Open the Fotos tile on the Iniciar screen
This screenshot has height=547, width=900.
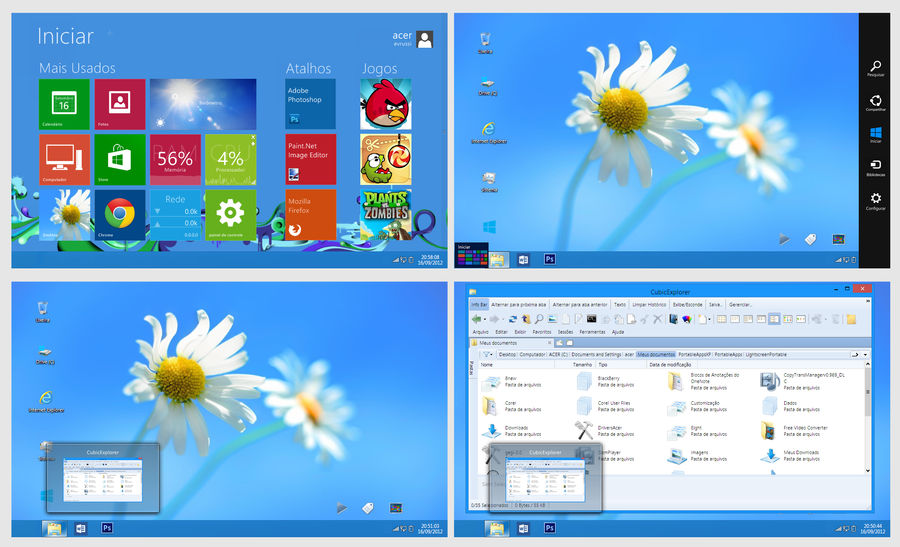tap(119, 104)
